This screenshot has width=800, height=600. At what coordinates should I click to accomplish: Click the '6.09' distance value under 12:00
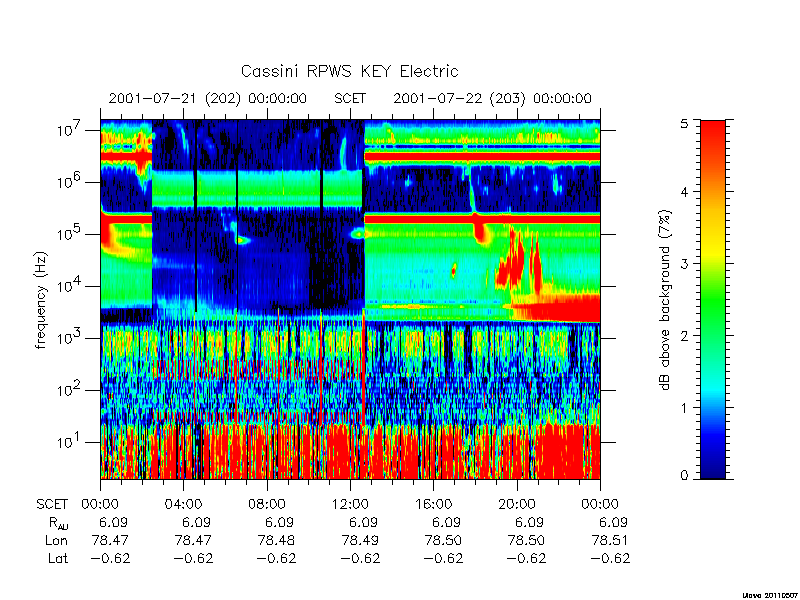(363, 522)
